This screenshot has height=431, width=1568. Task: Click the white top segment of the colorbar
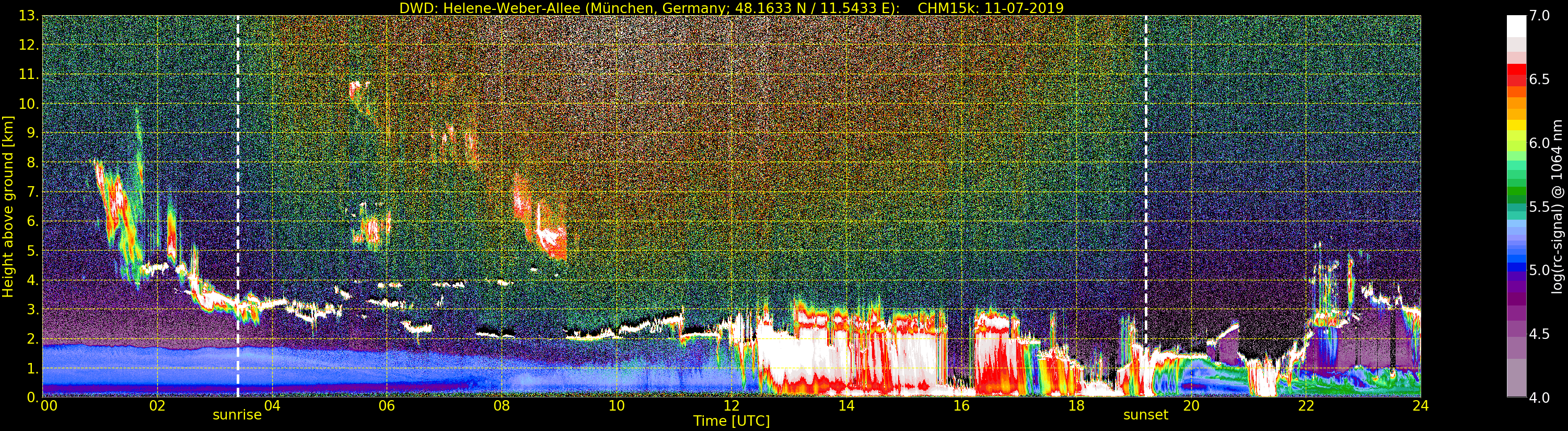1516,26
